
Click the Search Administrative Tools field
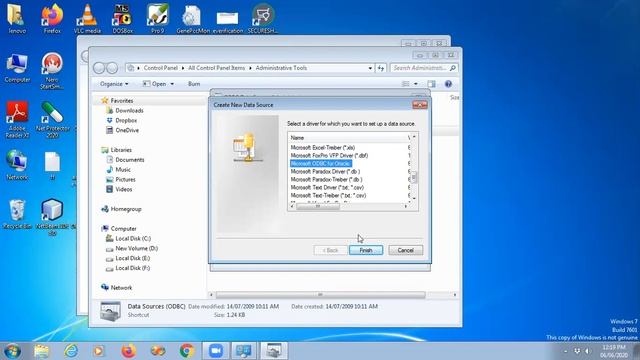tap(424, 68)
